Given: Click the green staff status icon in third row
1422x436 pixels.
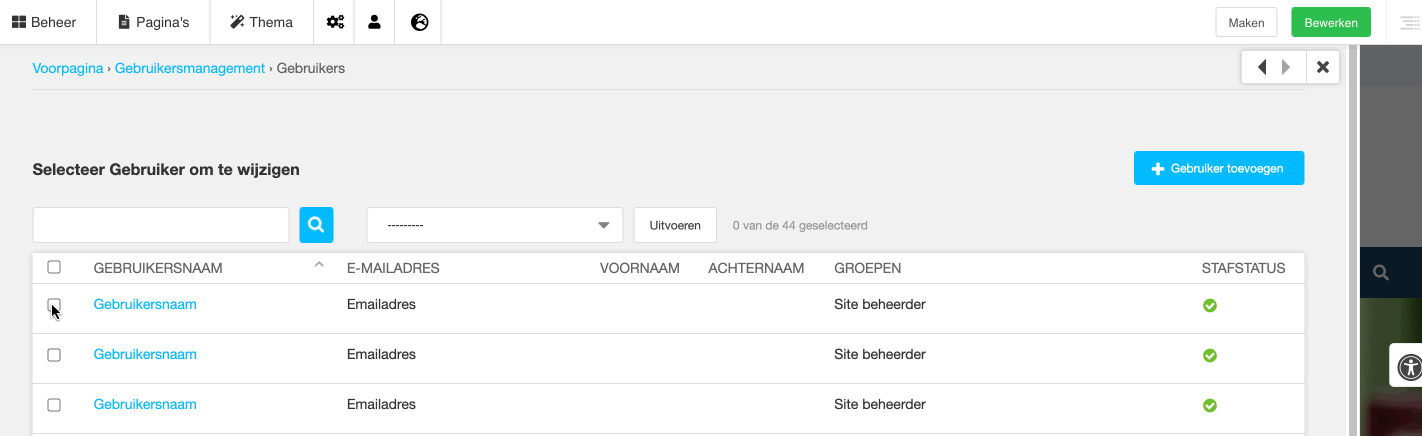Looking at the screenshot, I should (1209, 405).
